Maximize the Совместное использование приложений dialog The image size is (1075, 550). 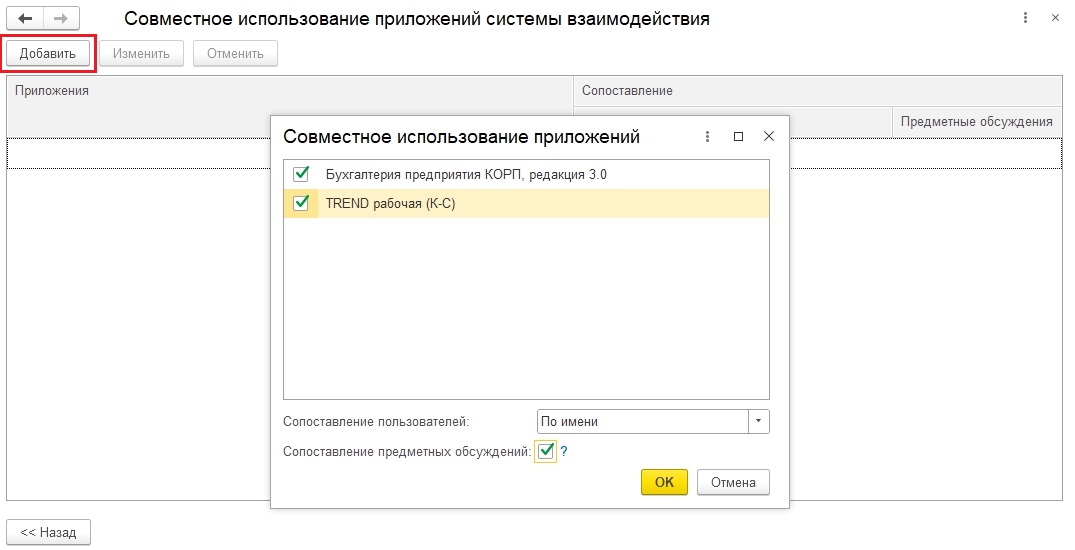pyautogui.click(x=738, y=136)
